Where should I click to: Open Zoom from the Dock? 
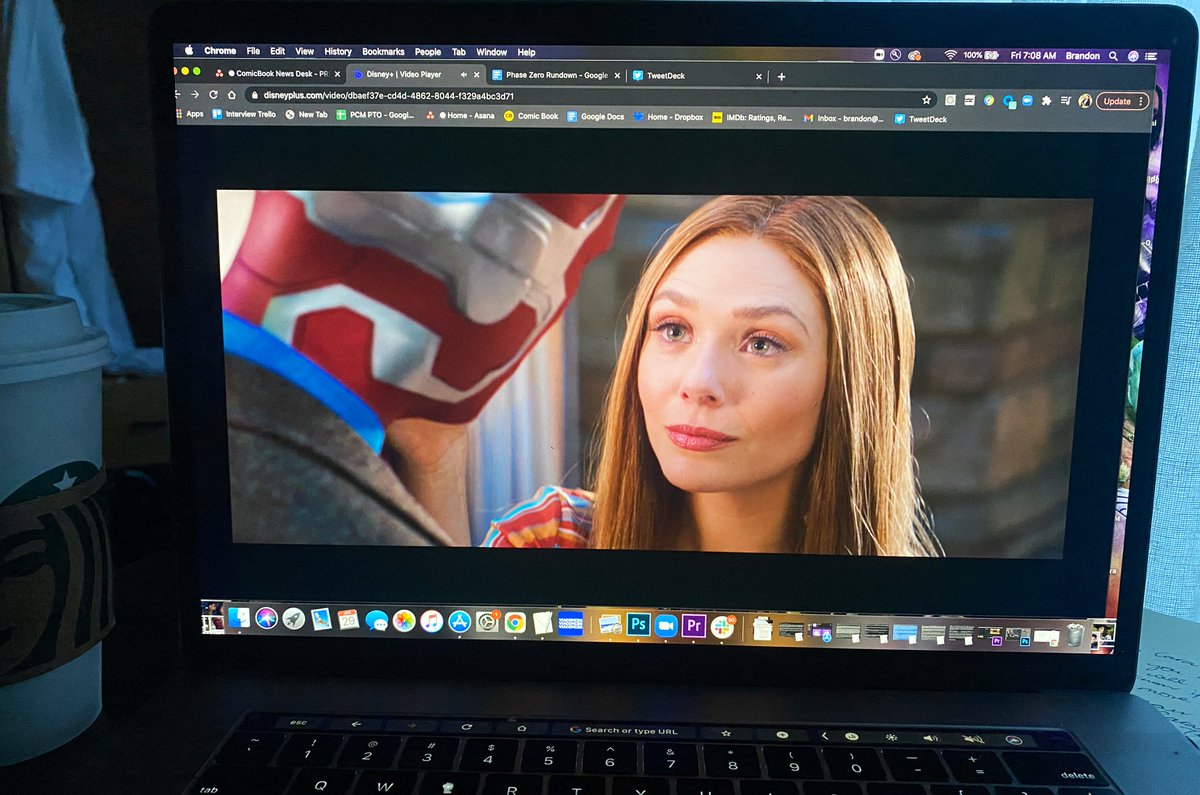666,626
